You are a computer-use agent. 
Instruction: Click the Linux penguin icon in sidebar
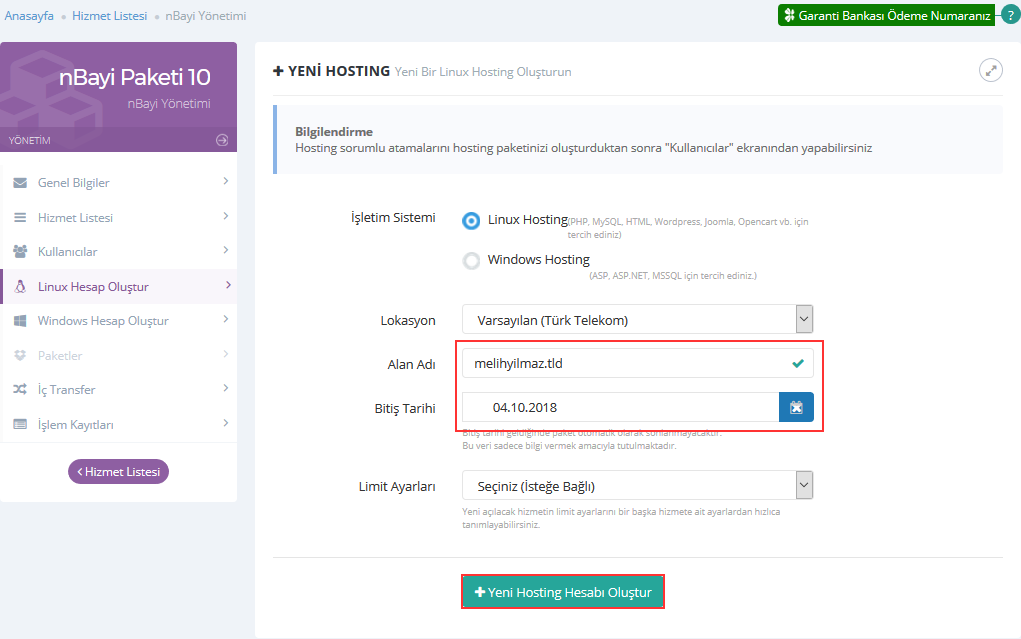click(20, 287)
